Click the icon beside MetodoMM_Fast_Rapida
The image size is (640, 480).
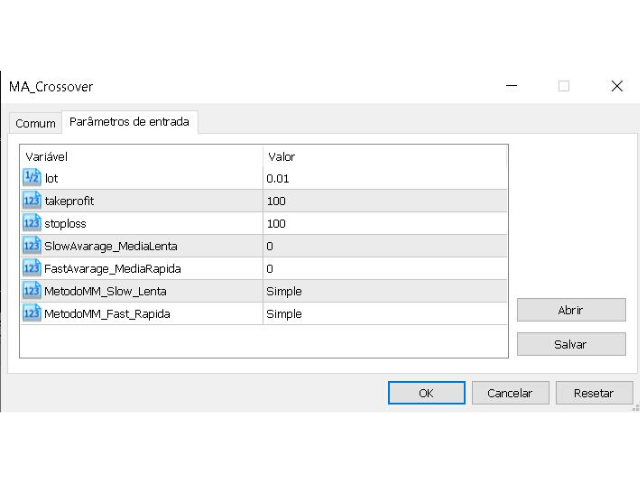32,313
